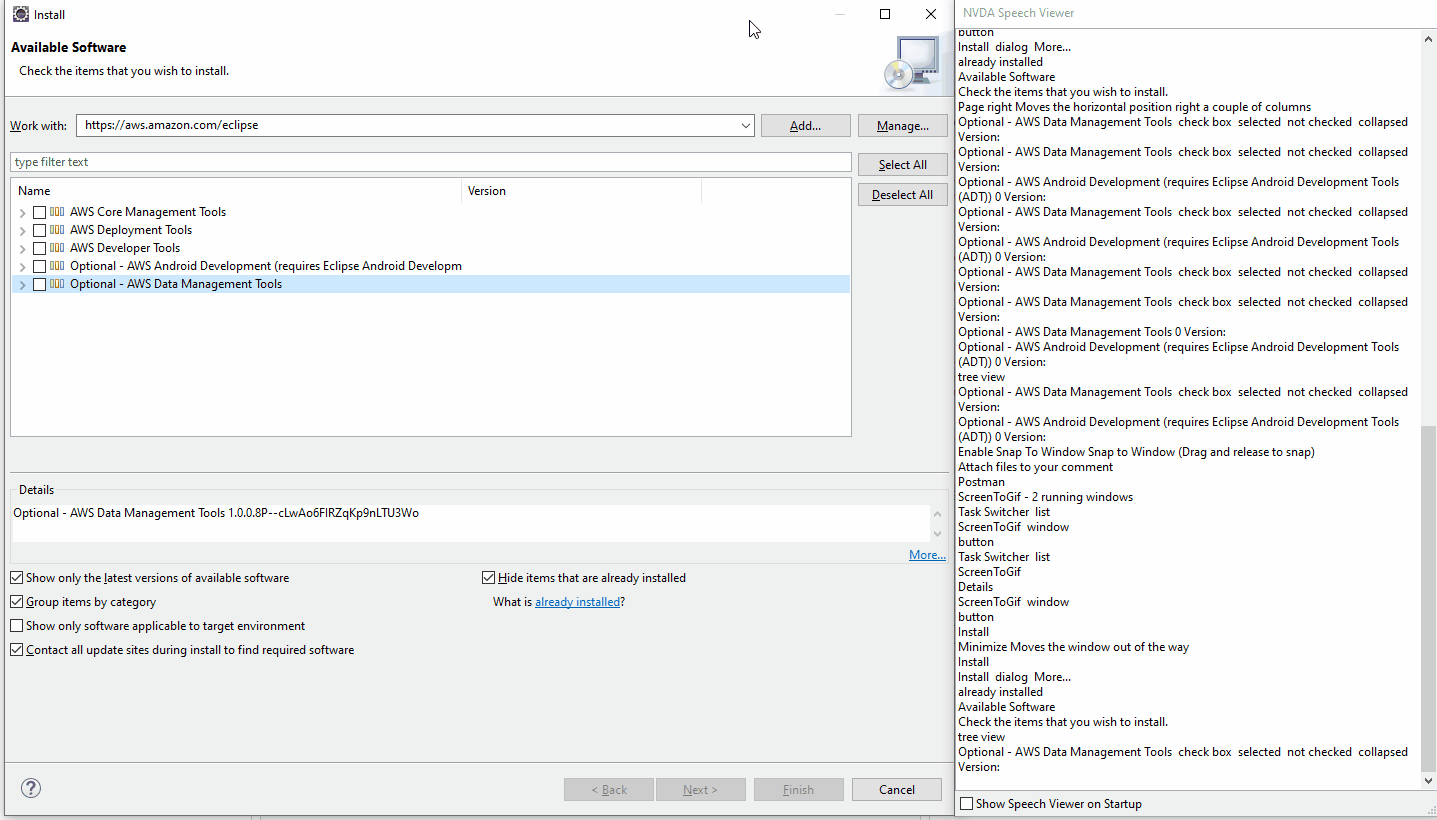Click the type filter text field
This screenshot has width=1437, height=820.
[431, 162]
